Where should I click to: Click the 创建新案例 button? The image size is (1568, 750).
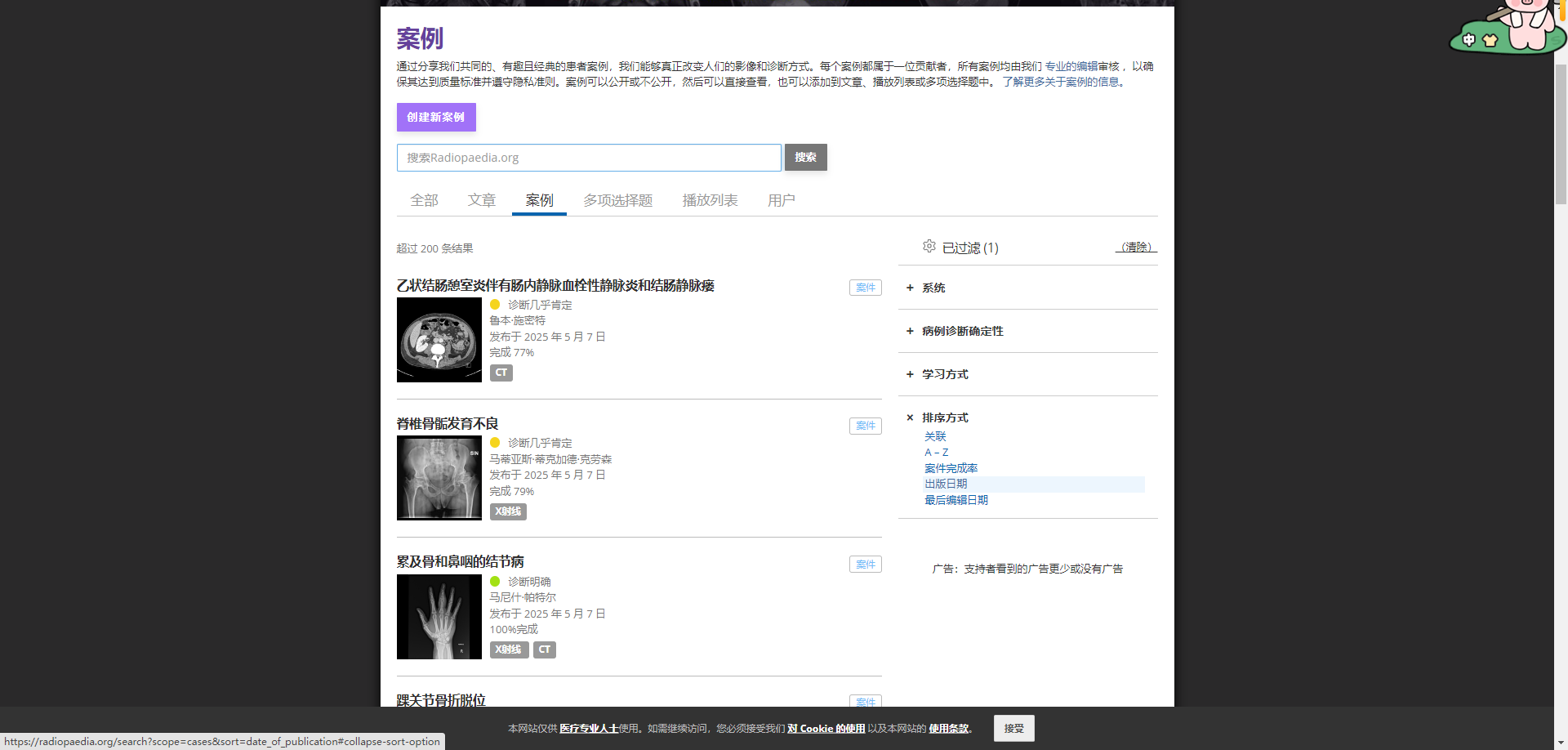pyautogui.click(x=436, y=117)
